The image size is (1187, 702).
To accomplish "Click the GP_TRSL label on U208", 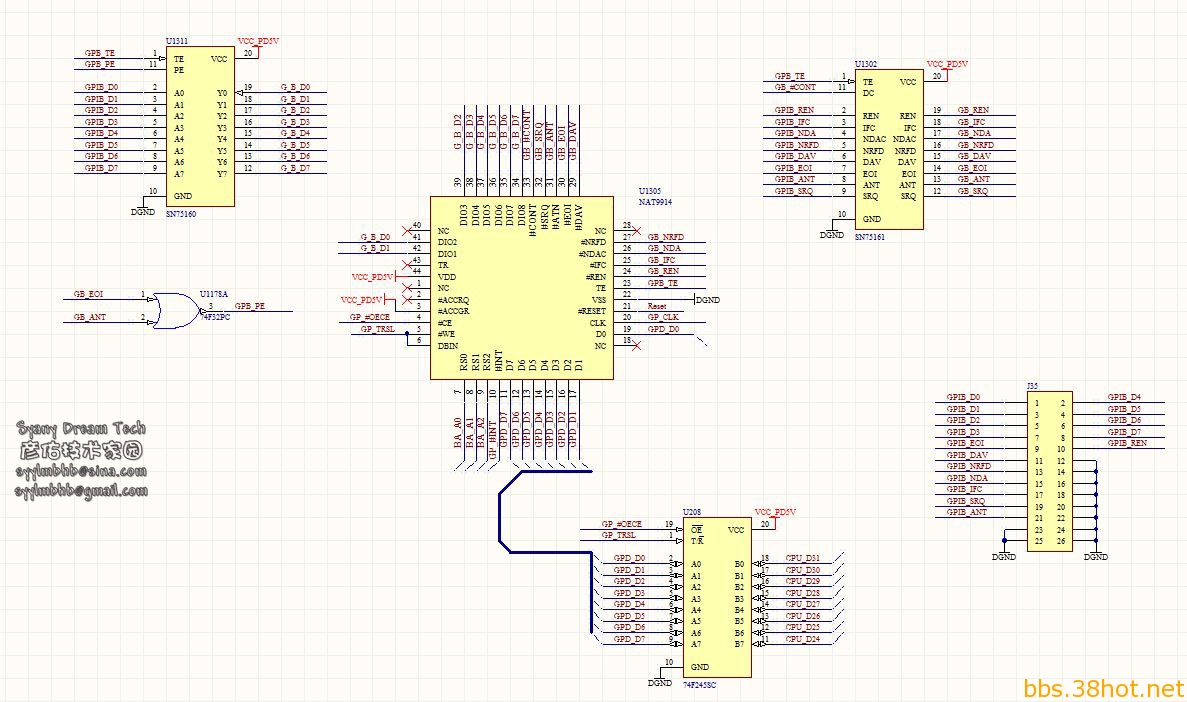I will point(618,535).
